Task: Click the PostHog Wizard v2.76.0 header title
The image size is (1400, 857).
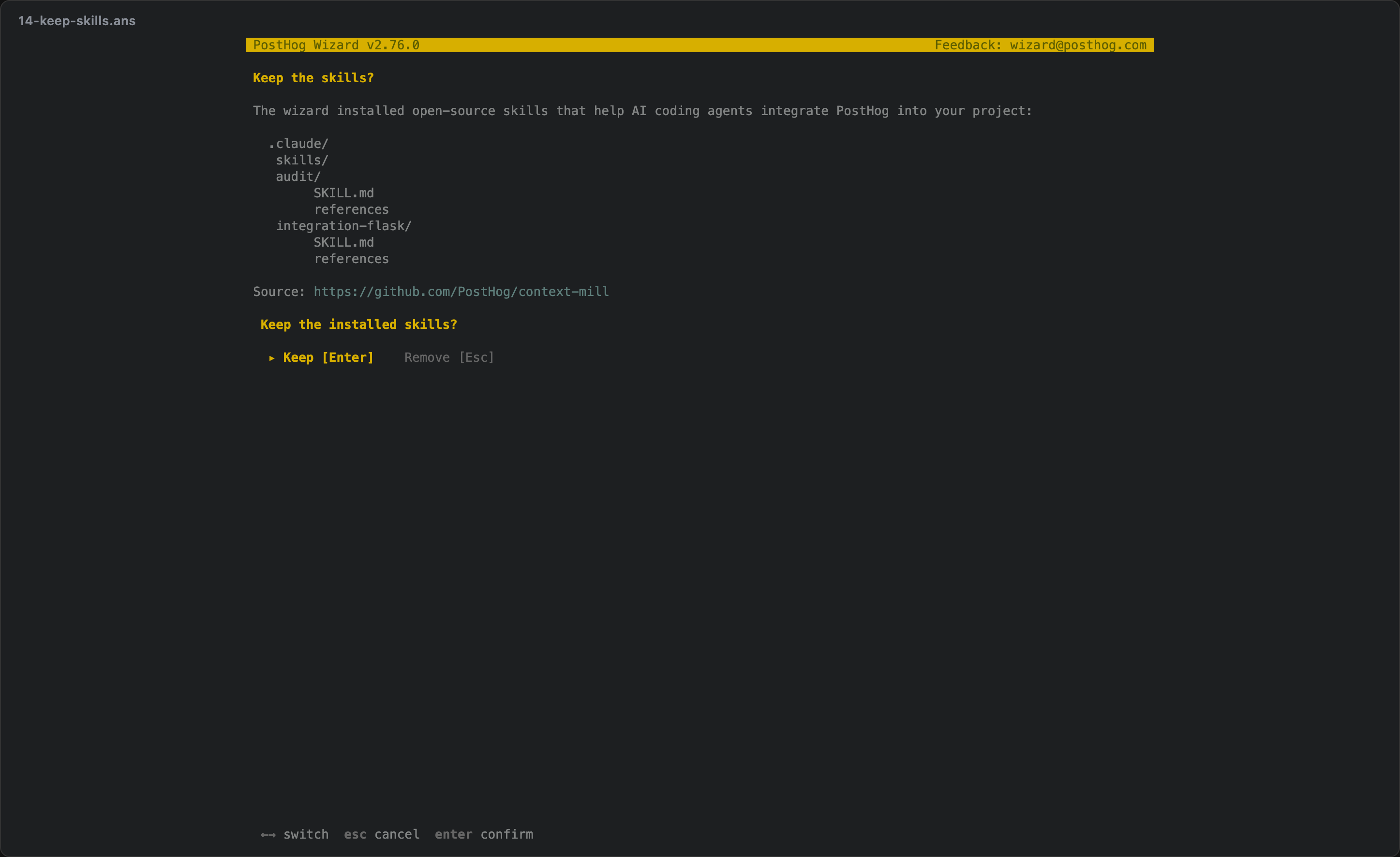Action: (336, 45)
